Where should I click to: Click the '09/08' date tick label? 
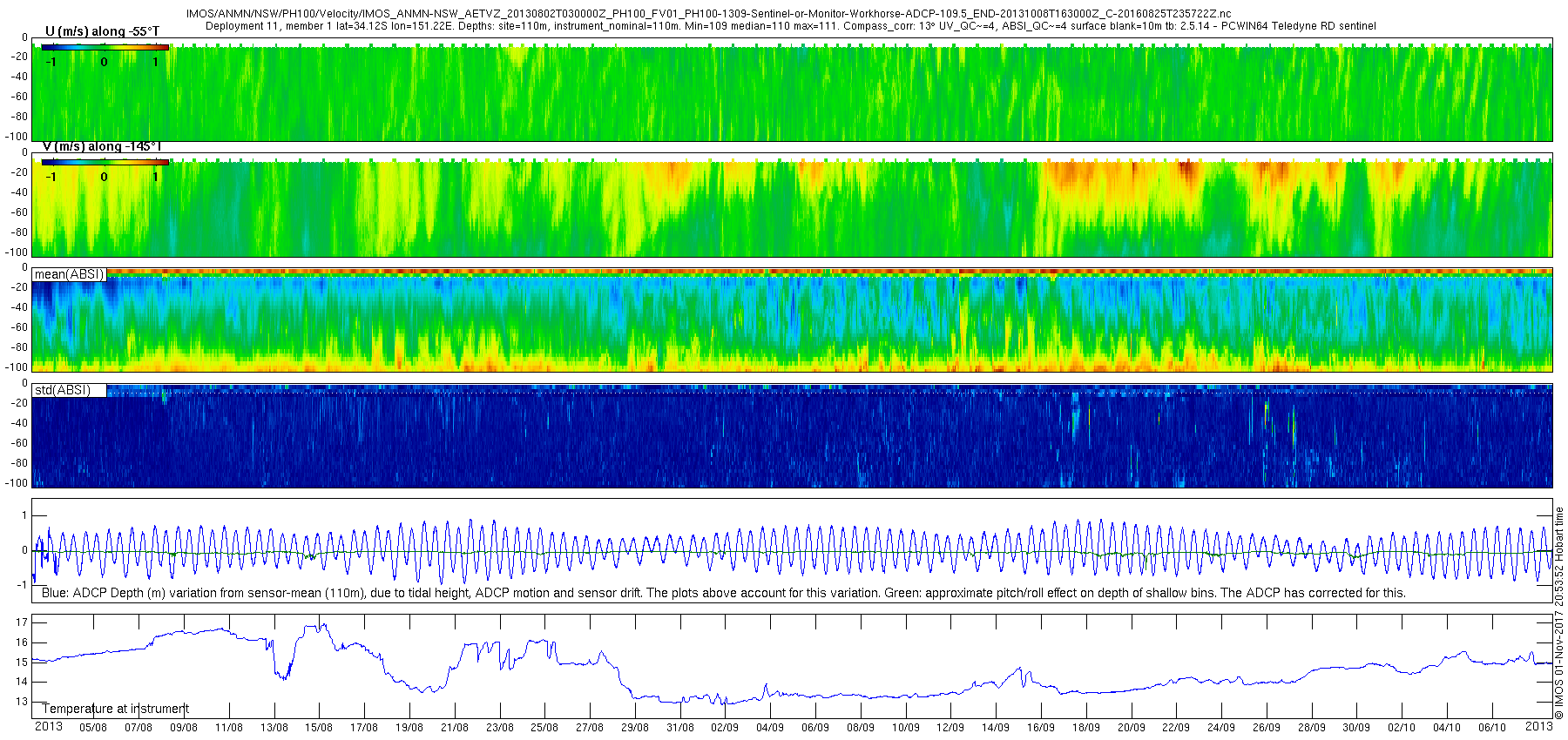[184, 728]
